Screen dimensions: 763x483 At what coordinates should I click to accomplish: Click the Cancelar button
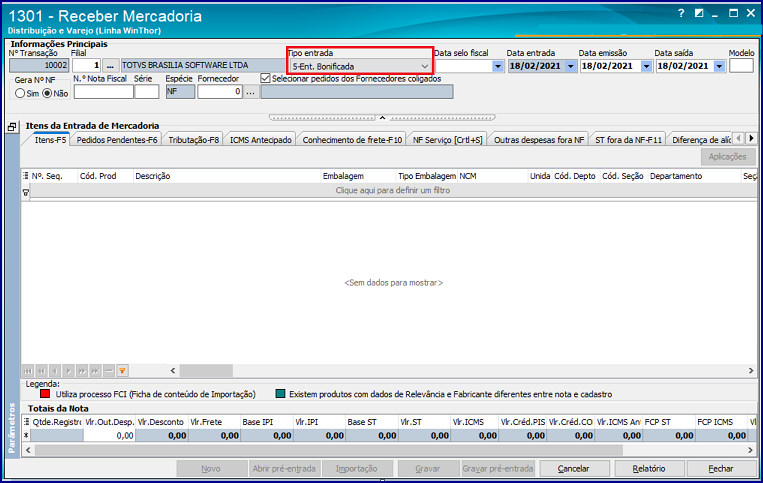573,469
